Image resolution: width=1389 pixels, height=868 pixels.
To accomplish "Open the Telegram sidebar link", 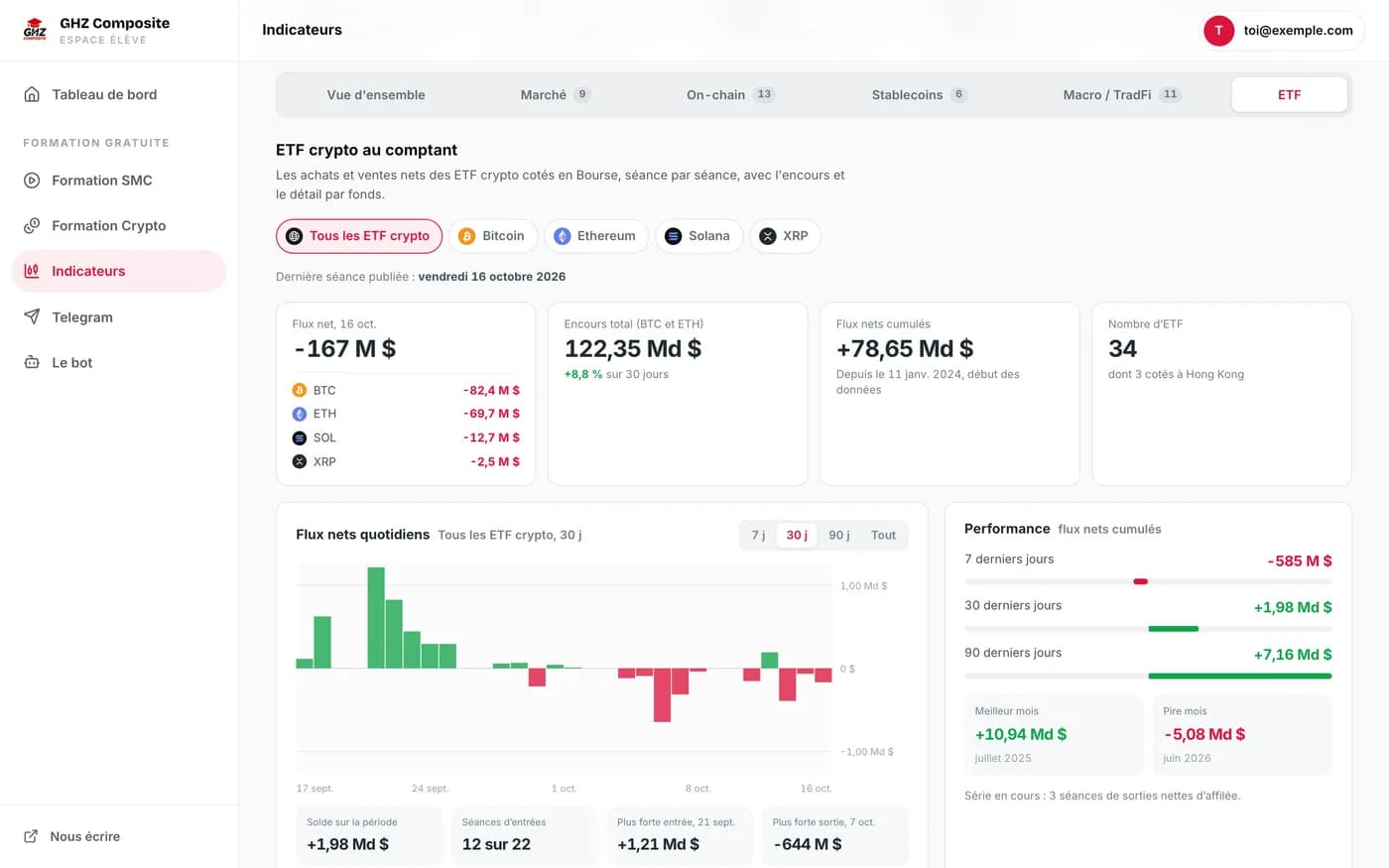I will tap(119, 317).
